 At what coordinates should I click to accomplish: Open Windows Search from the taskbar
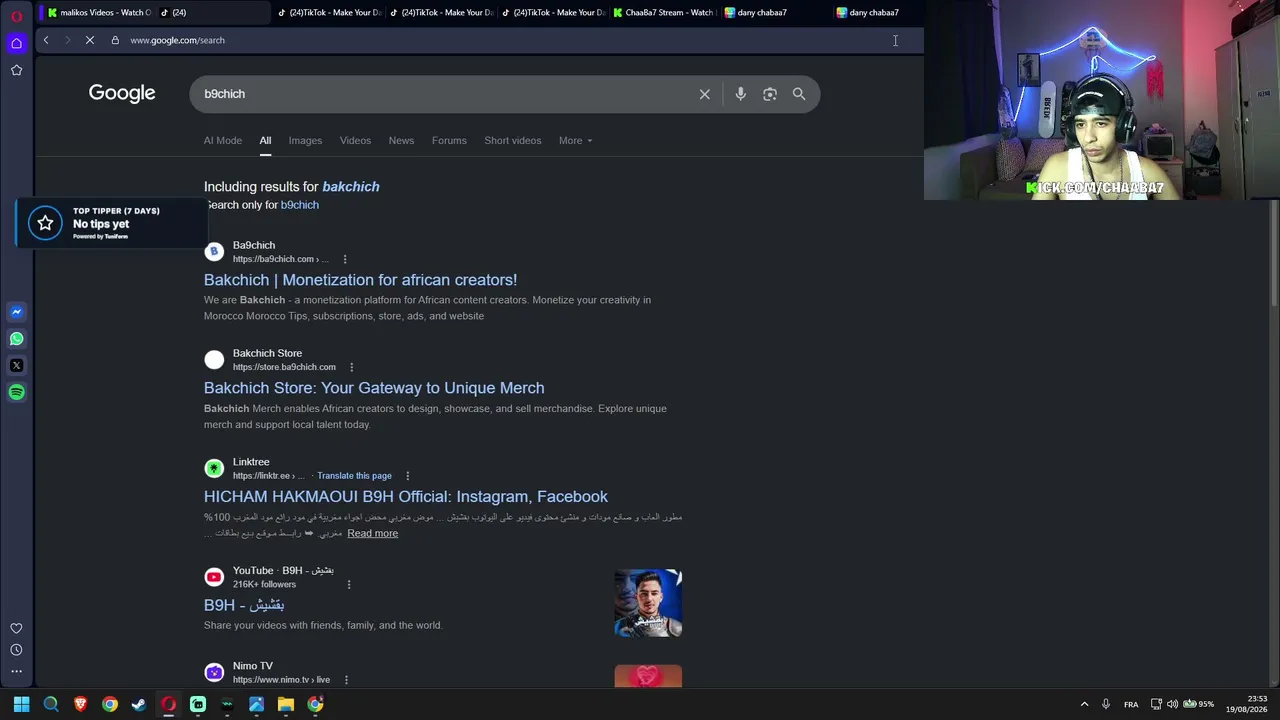51,704
